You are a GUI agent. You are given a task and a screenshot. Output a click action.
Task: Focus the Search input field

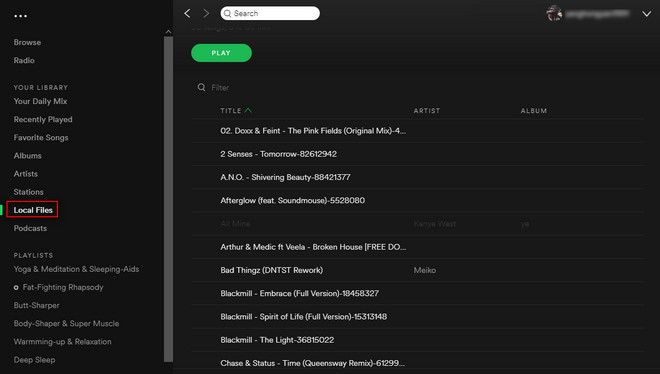(x=270, y=13)
